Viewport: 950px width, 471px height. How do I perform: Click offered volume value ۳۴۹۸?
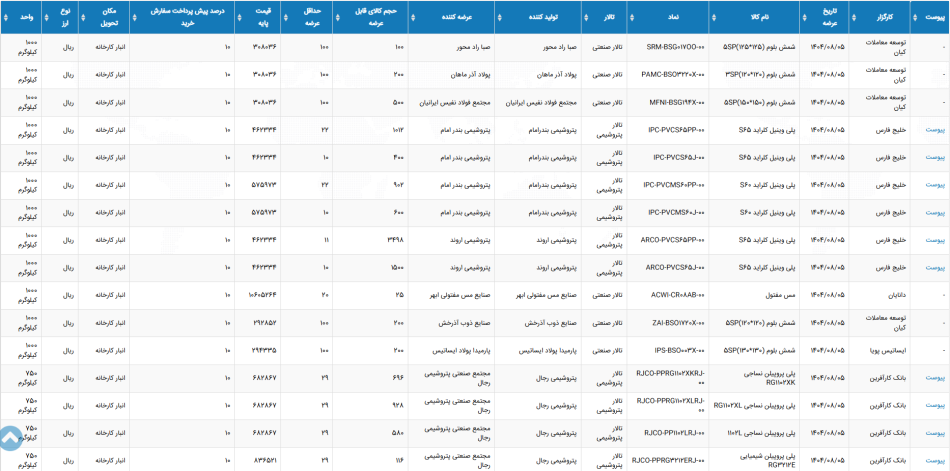[396, 240]
